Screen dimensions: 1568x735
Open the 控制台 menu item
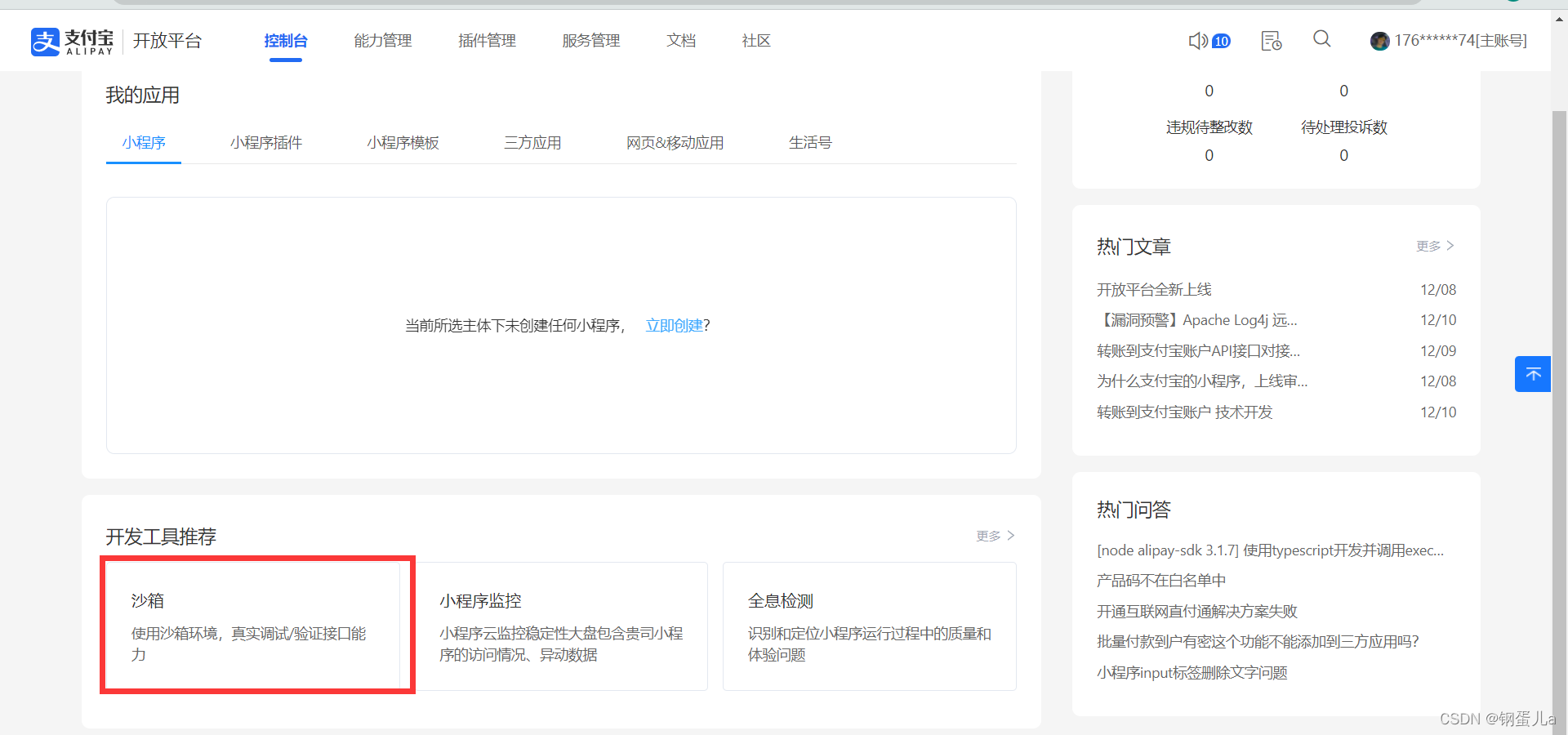point(286,41)
